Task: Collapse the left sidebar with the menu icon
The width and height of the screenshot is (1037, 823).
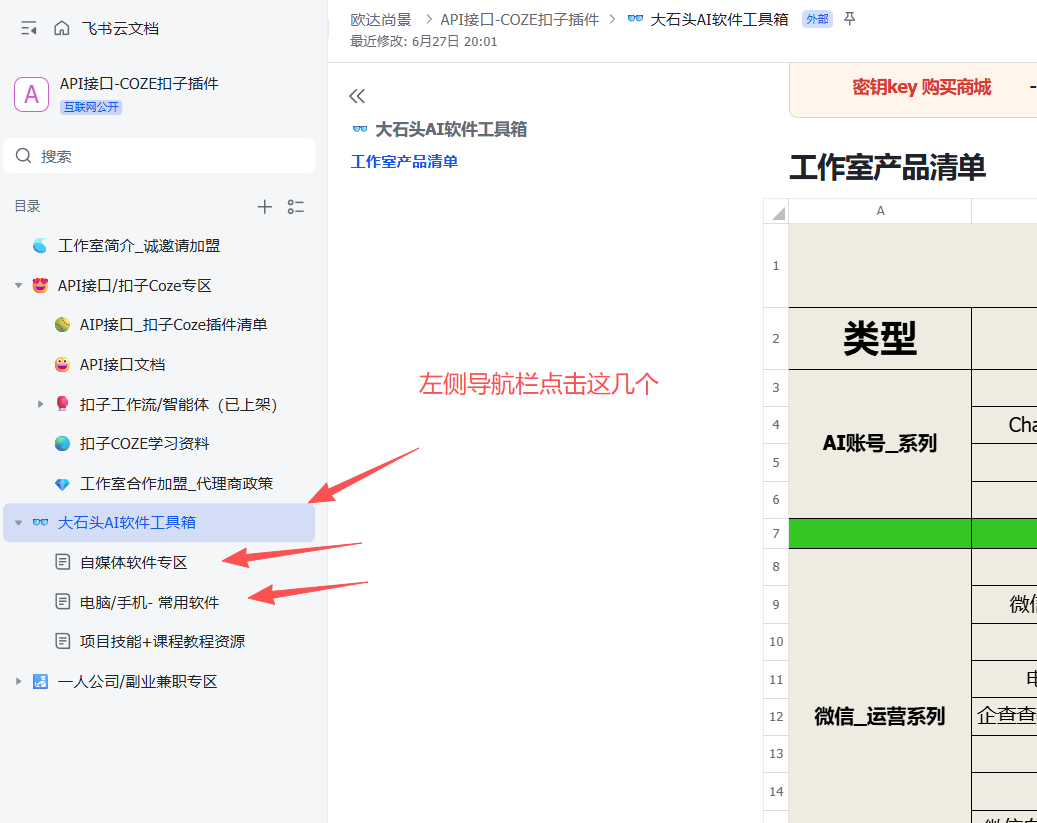Action: (x=28, y=28)
